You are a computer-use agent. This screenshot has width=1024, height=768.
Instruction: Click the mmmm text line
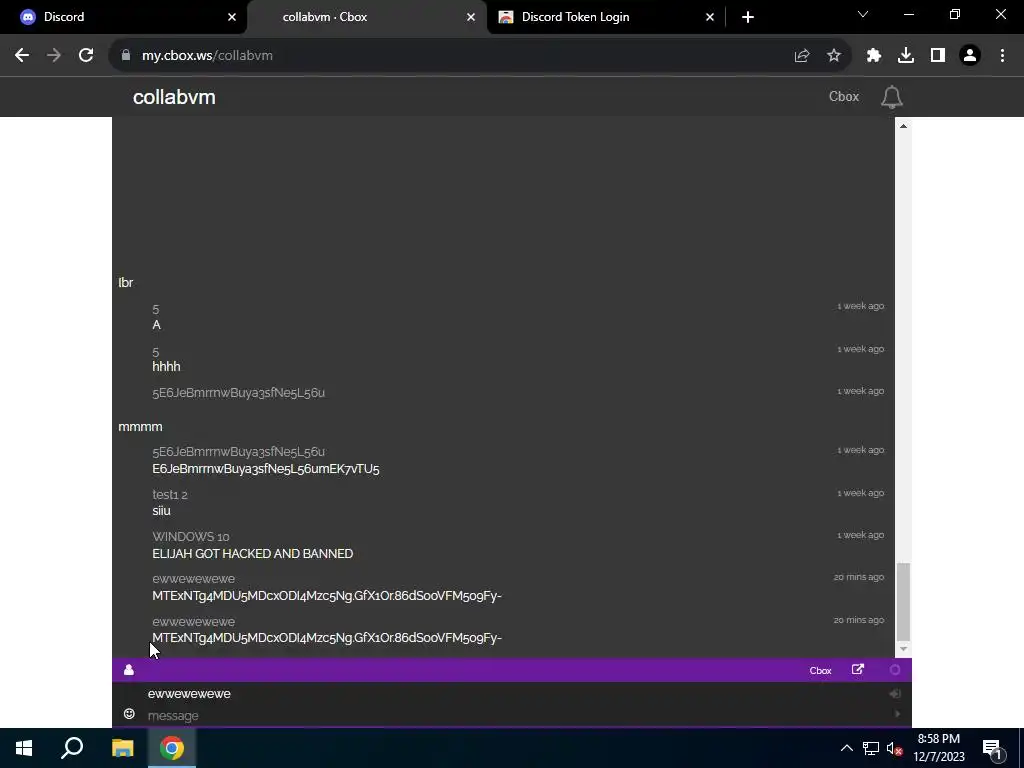(x=140, y=426)
